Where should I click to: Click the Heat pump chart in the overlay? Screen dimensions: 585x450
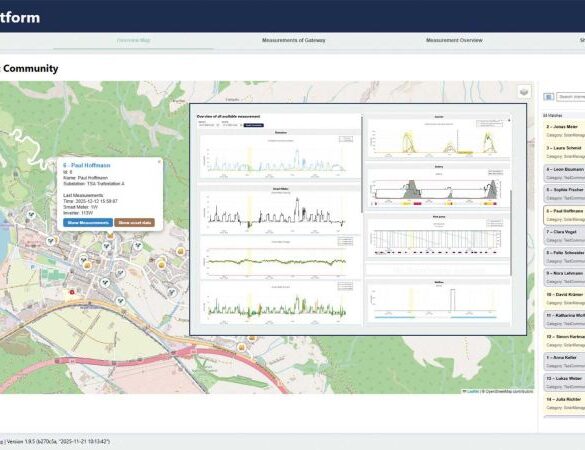pyautogui.click(x=438, y=238)
